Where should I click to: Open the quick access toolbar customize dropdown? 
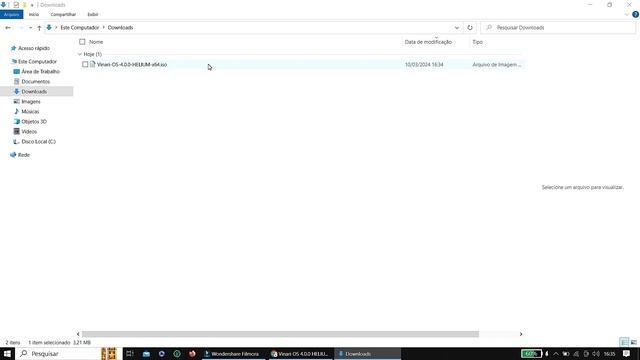click(x=32, y=5)
